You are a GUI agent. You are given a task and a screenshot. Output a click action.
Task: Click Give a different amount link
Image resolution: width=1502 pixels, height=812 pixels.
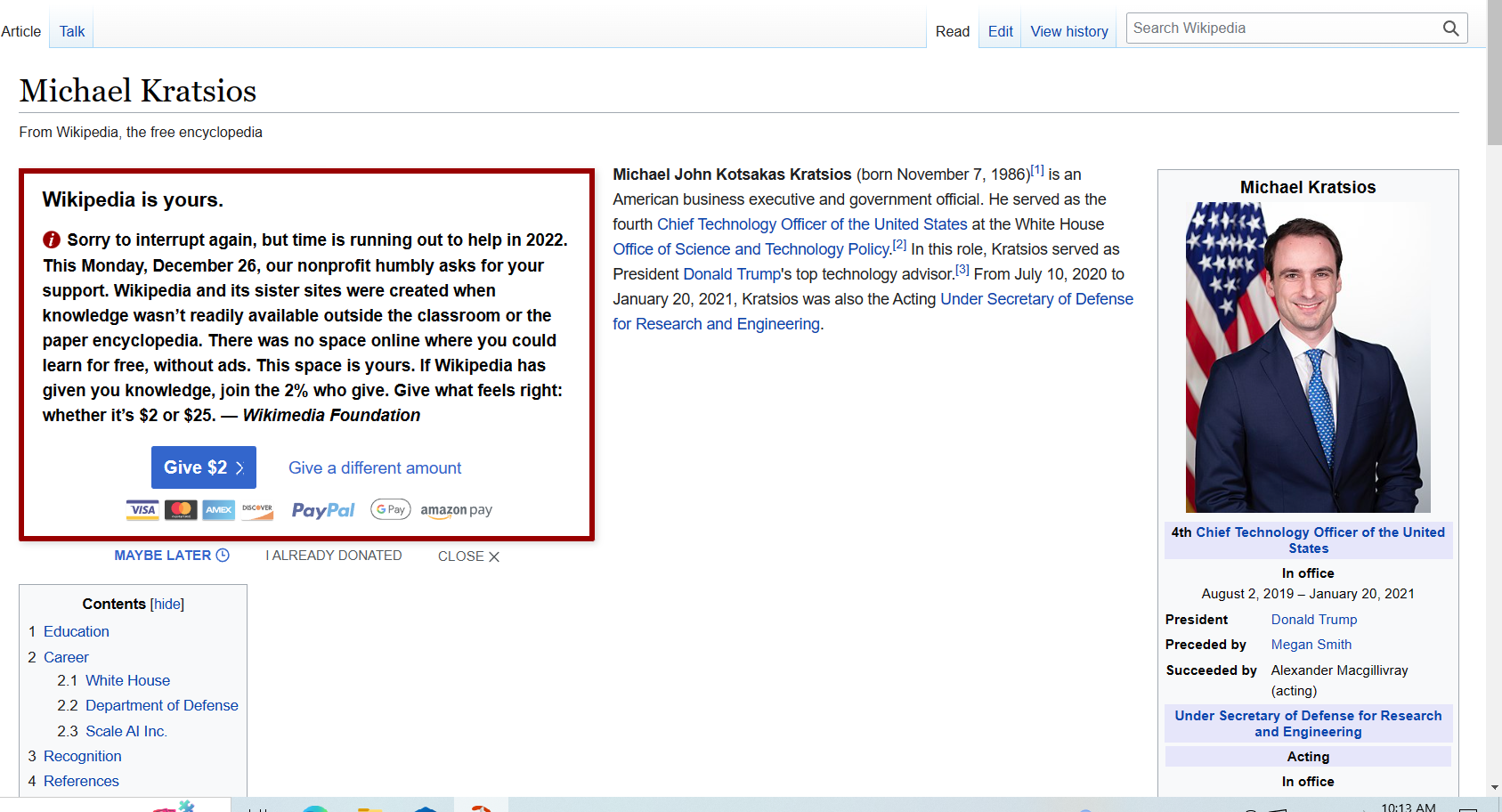click(x=375, y=468)
